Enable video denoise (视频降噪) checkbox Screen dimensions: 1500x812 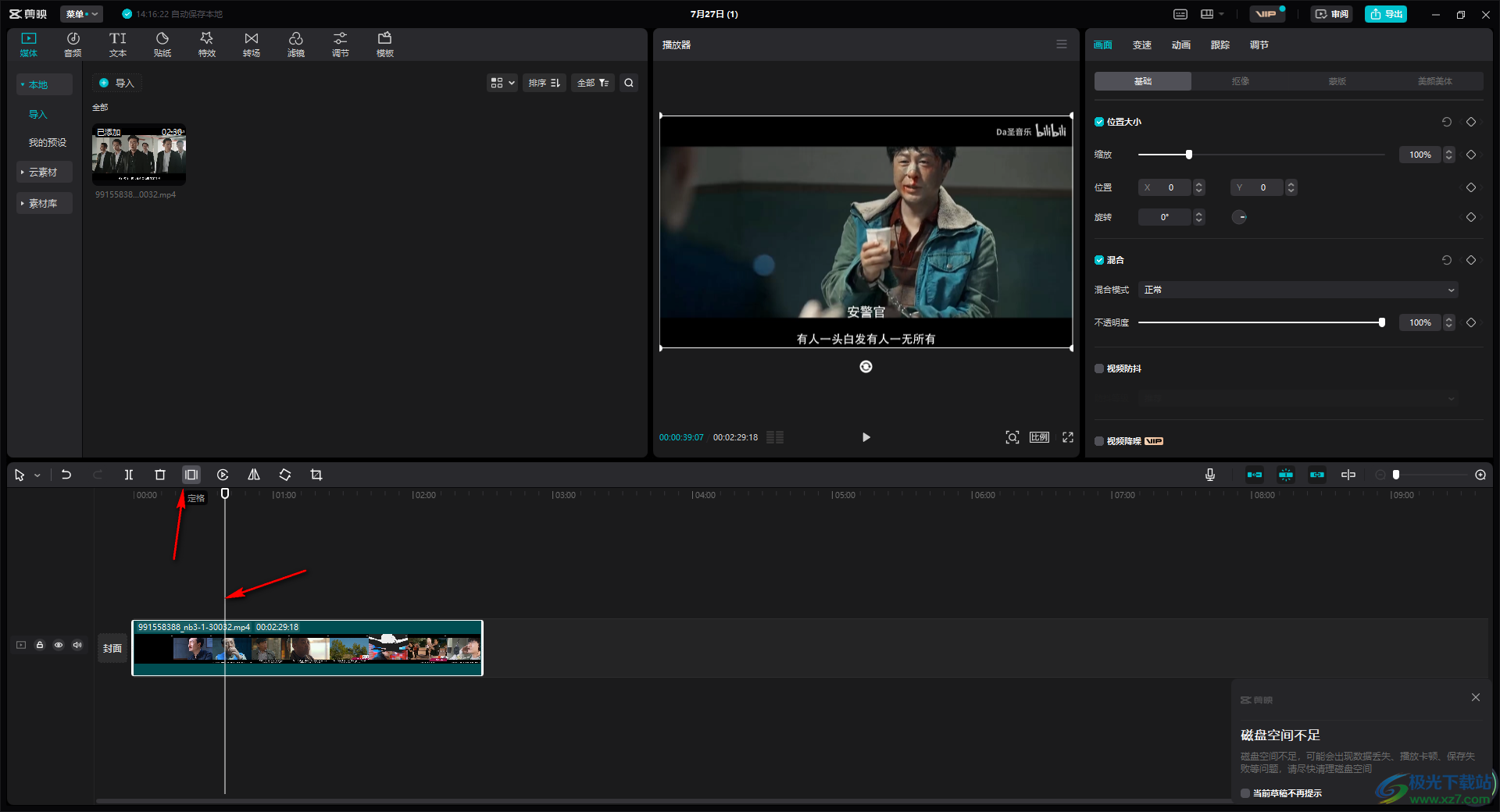pos(1099,441)
